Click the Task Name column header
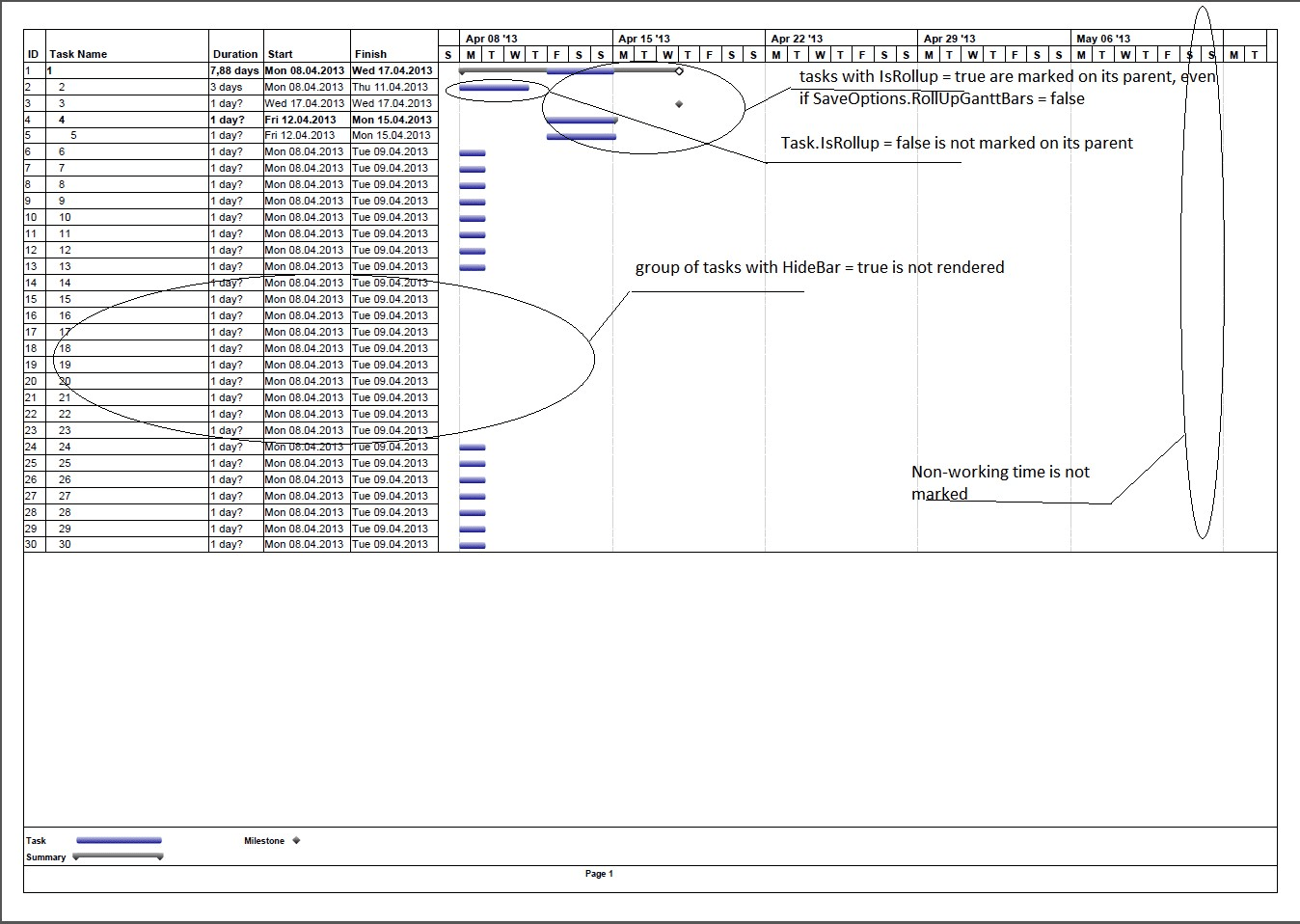 coord(78,54)
